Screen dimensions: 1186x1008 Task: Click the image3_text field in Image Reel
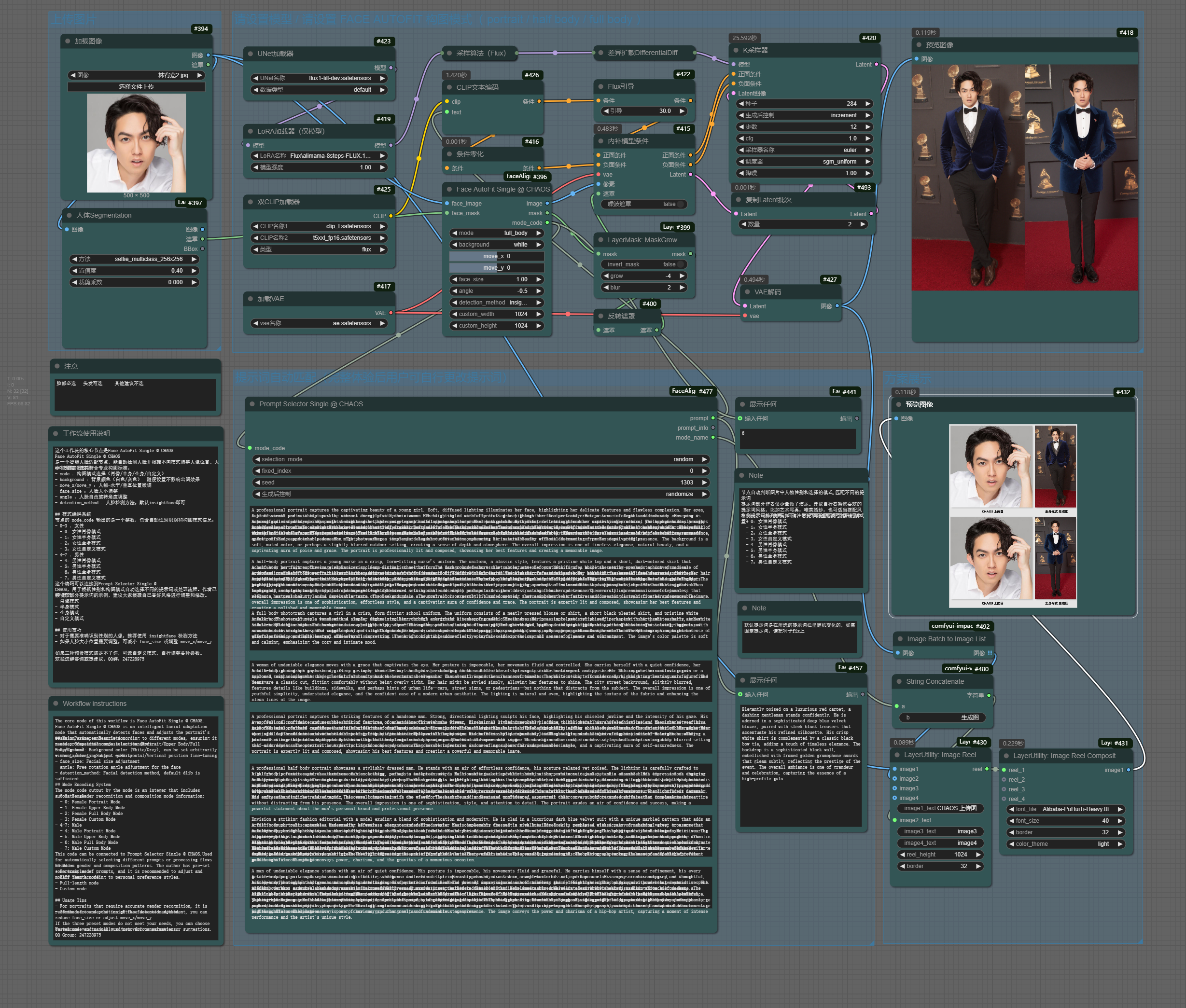pos(940,831)
